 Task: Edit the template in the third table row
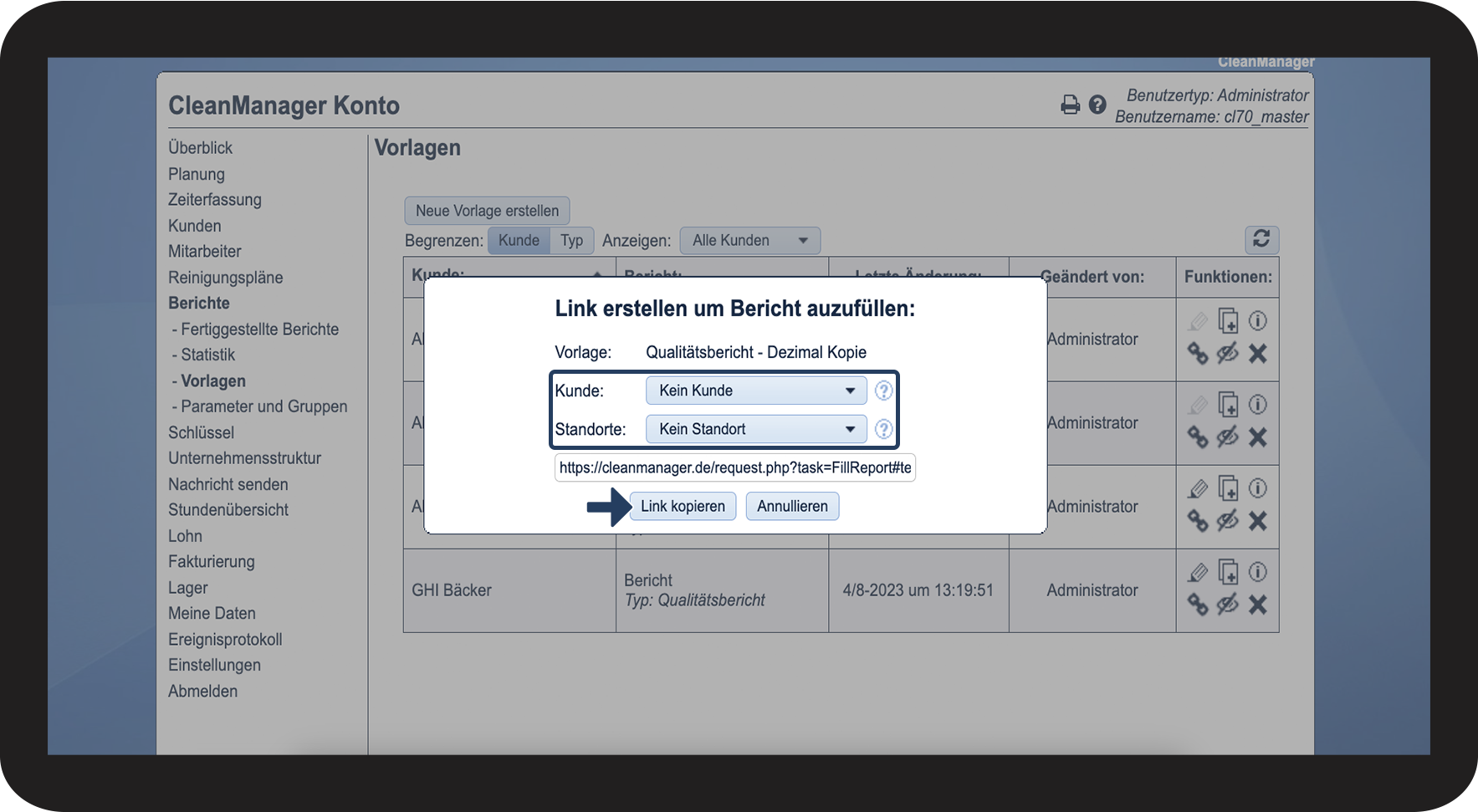1198,489
